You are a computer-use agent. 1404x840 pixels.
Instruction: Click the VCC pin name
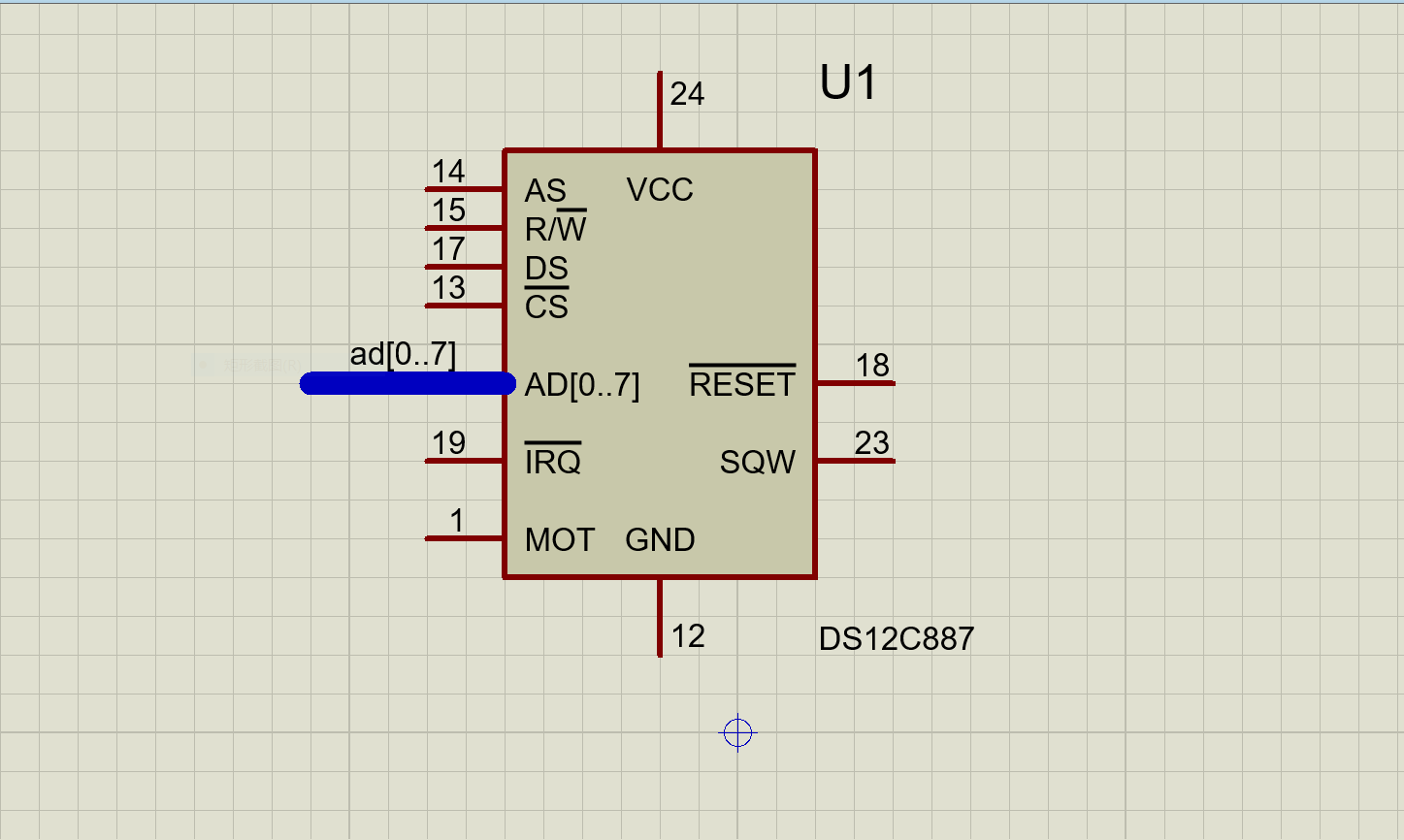coord(660,189)
